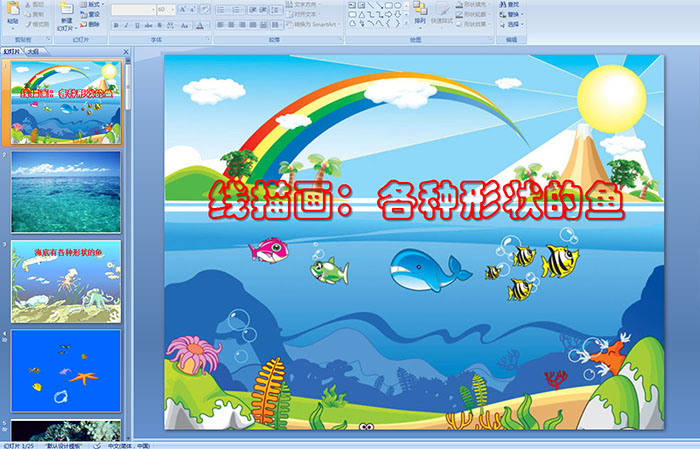Click Shape Outline (形状轮廓)
The height and width of the screenshot is (449, 700).
[472, 14]
